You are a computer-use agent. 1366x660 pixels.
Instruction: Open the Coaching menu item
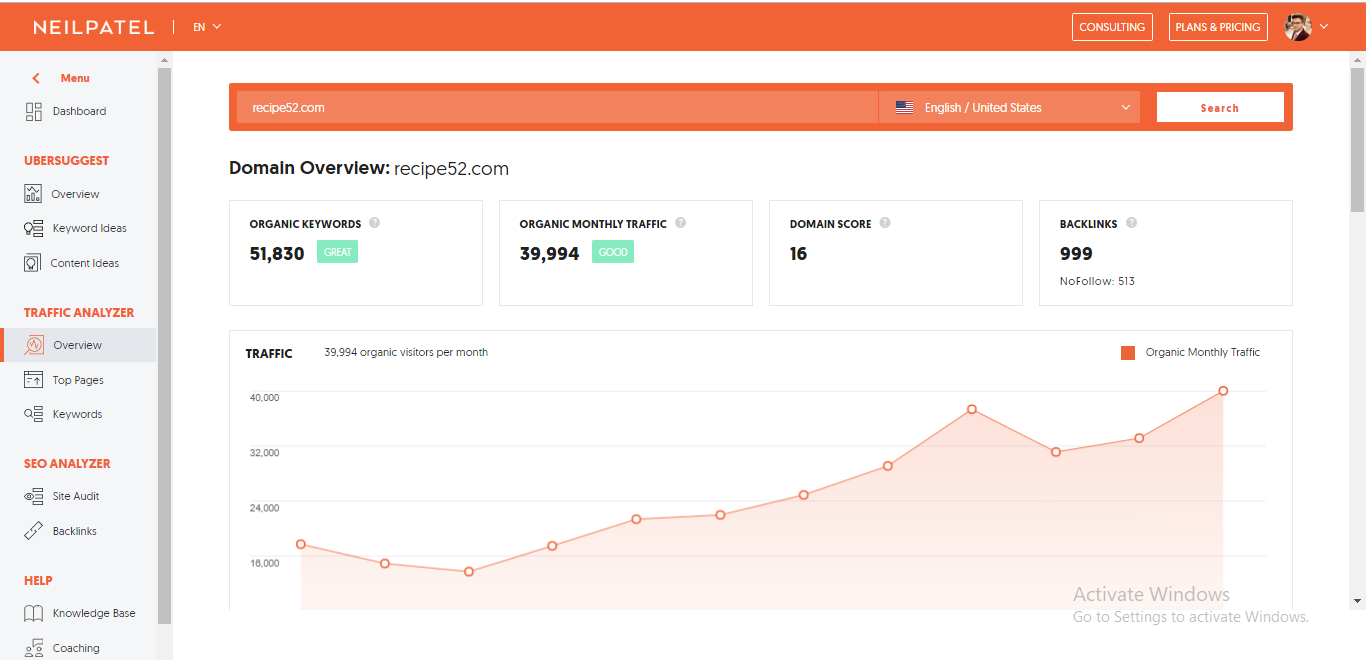pyautogui.click(x=76, y=648)
